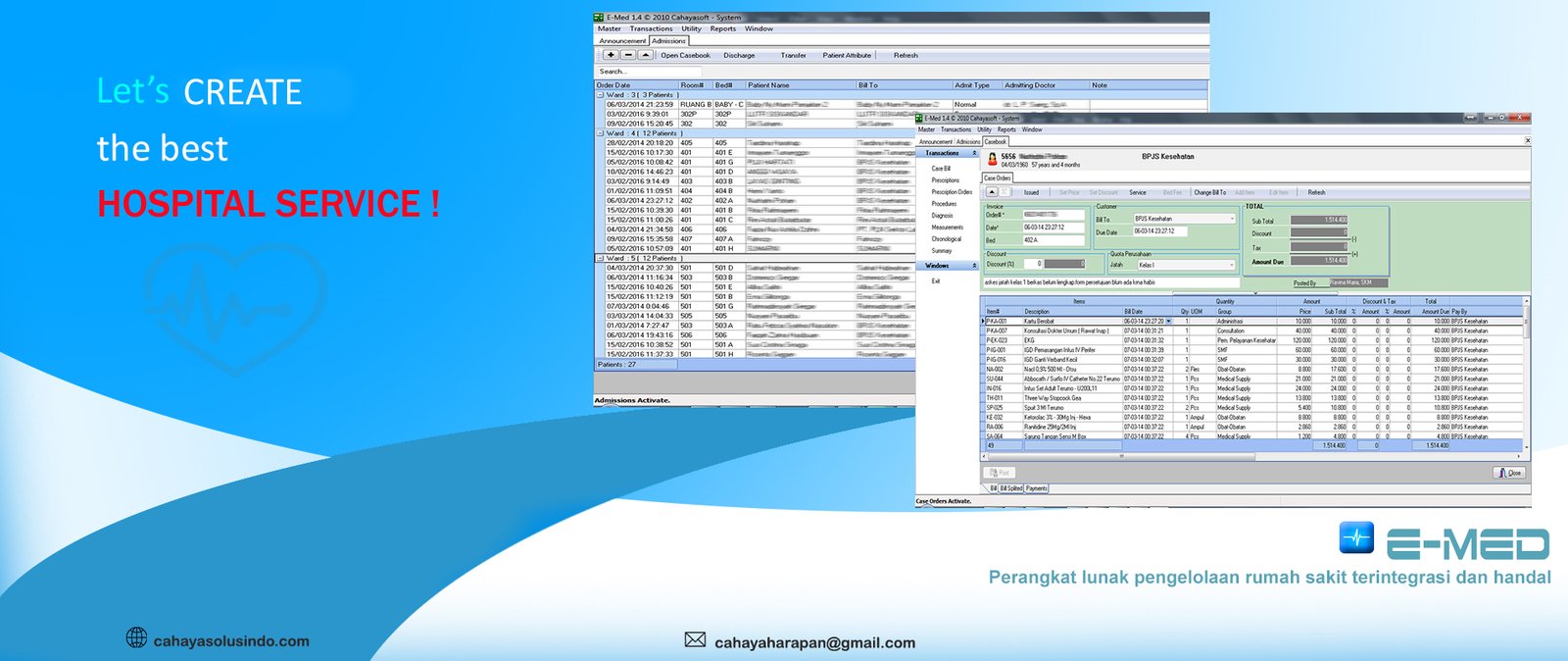Click the minus collapse-all icon in Admissions toolbar

pos(627,55)
